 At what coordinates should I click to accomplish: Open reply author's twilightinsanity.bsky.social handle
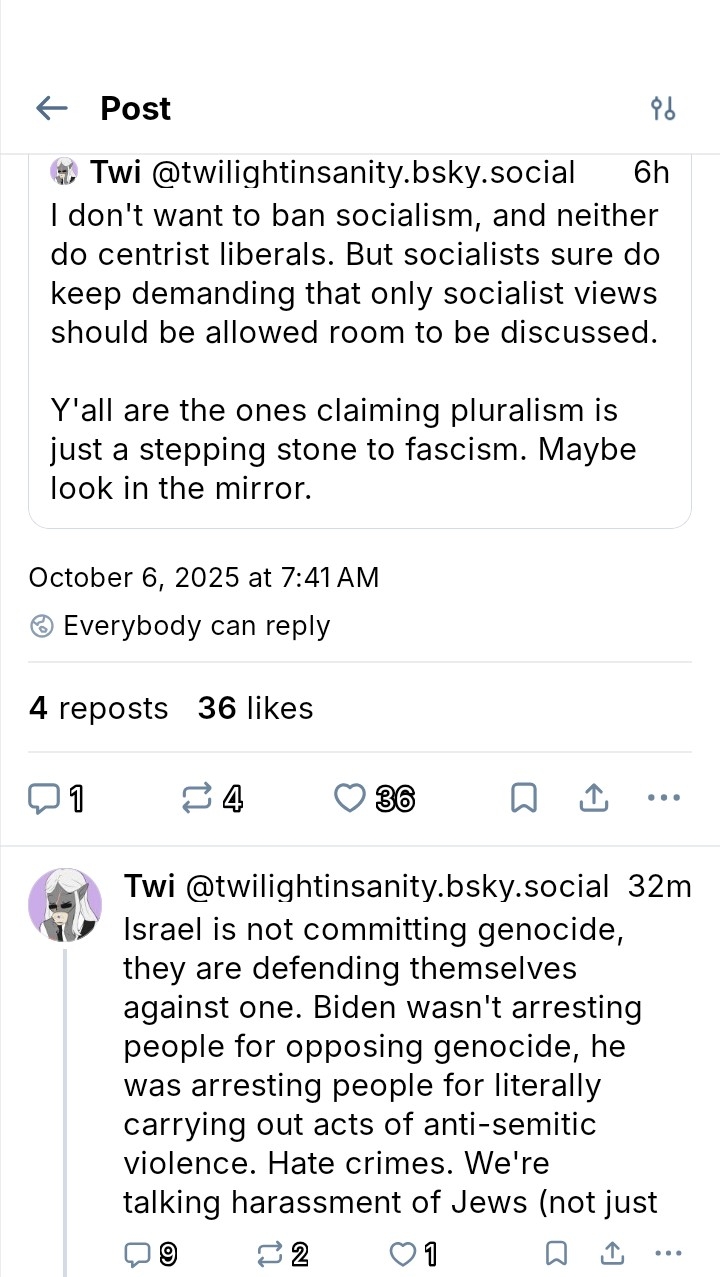pyautogui.click(x=397, y=886)
